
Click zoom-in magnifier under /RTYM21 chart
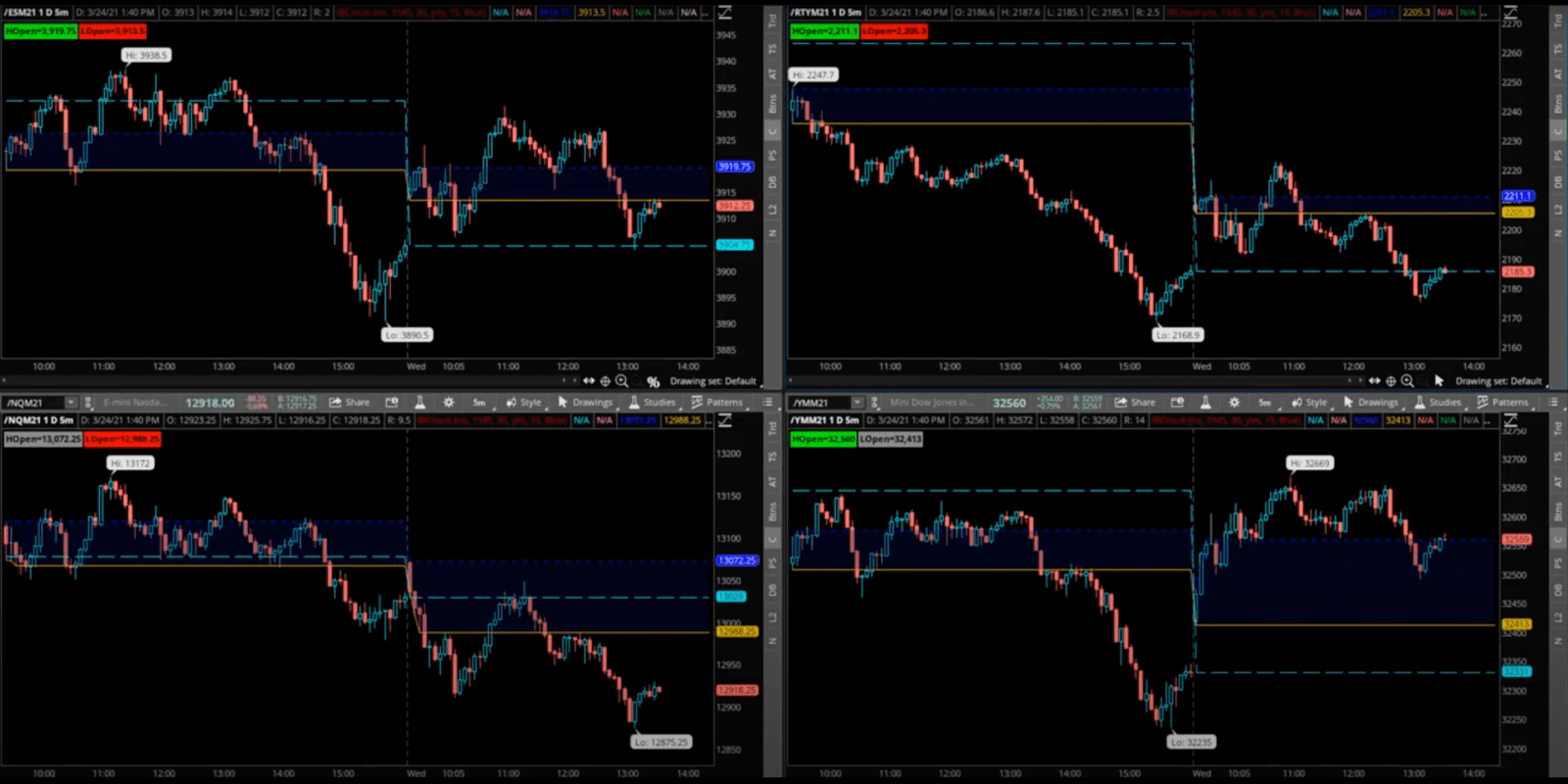[1408, 380]
